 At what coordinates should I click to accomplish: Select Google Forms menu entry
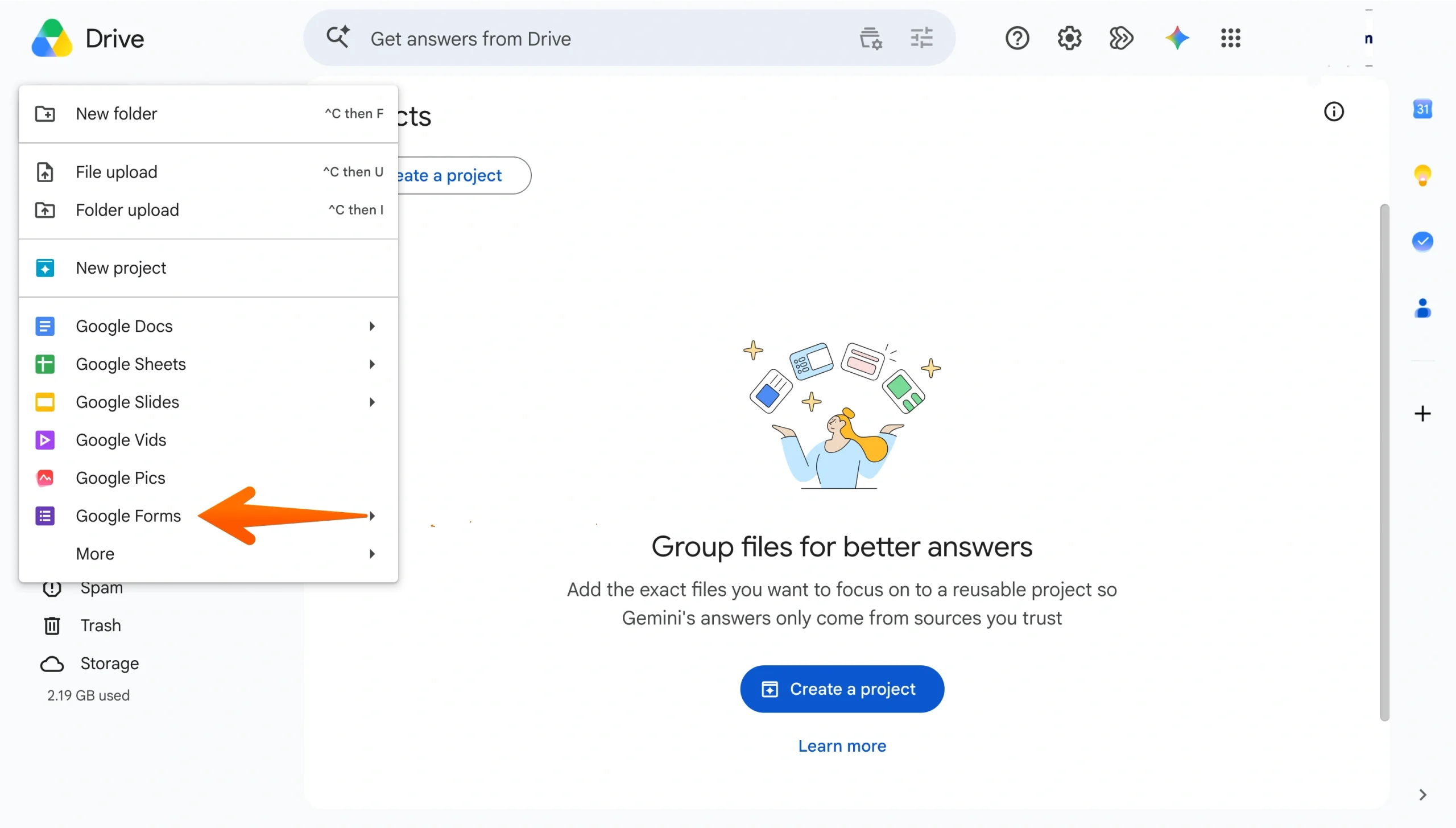point(208,516)
